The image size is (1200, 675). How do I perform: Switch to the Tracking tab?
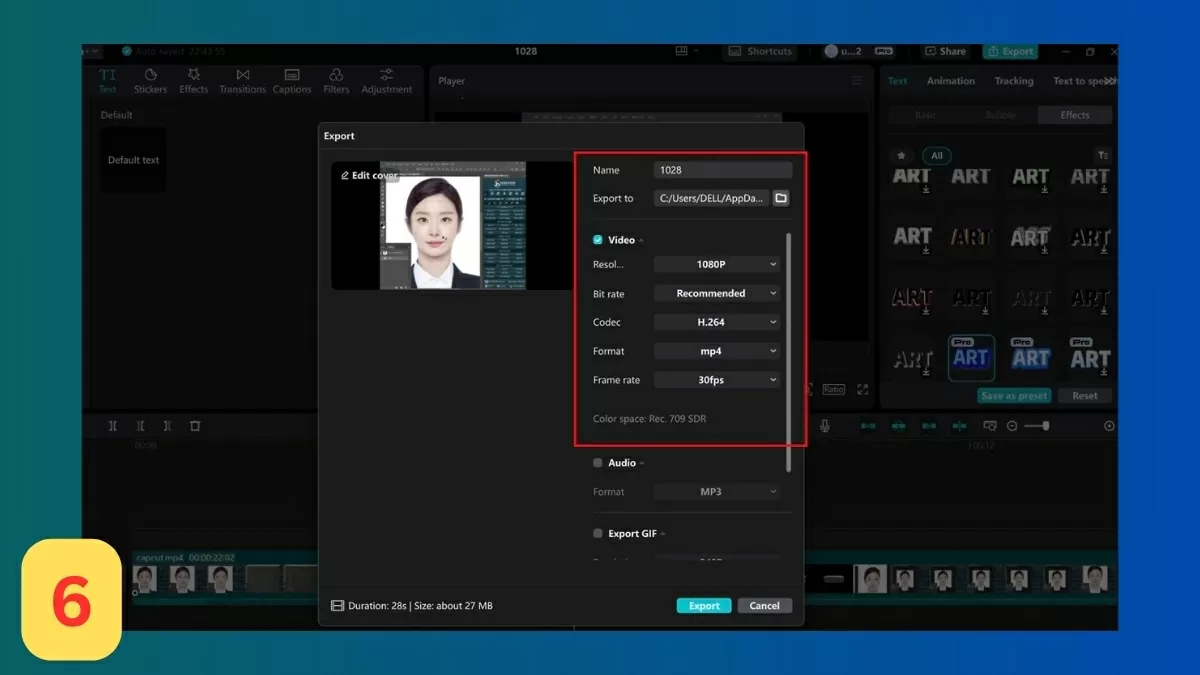coord(1013,81)
